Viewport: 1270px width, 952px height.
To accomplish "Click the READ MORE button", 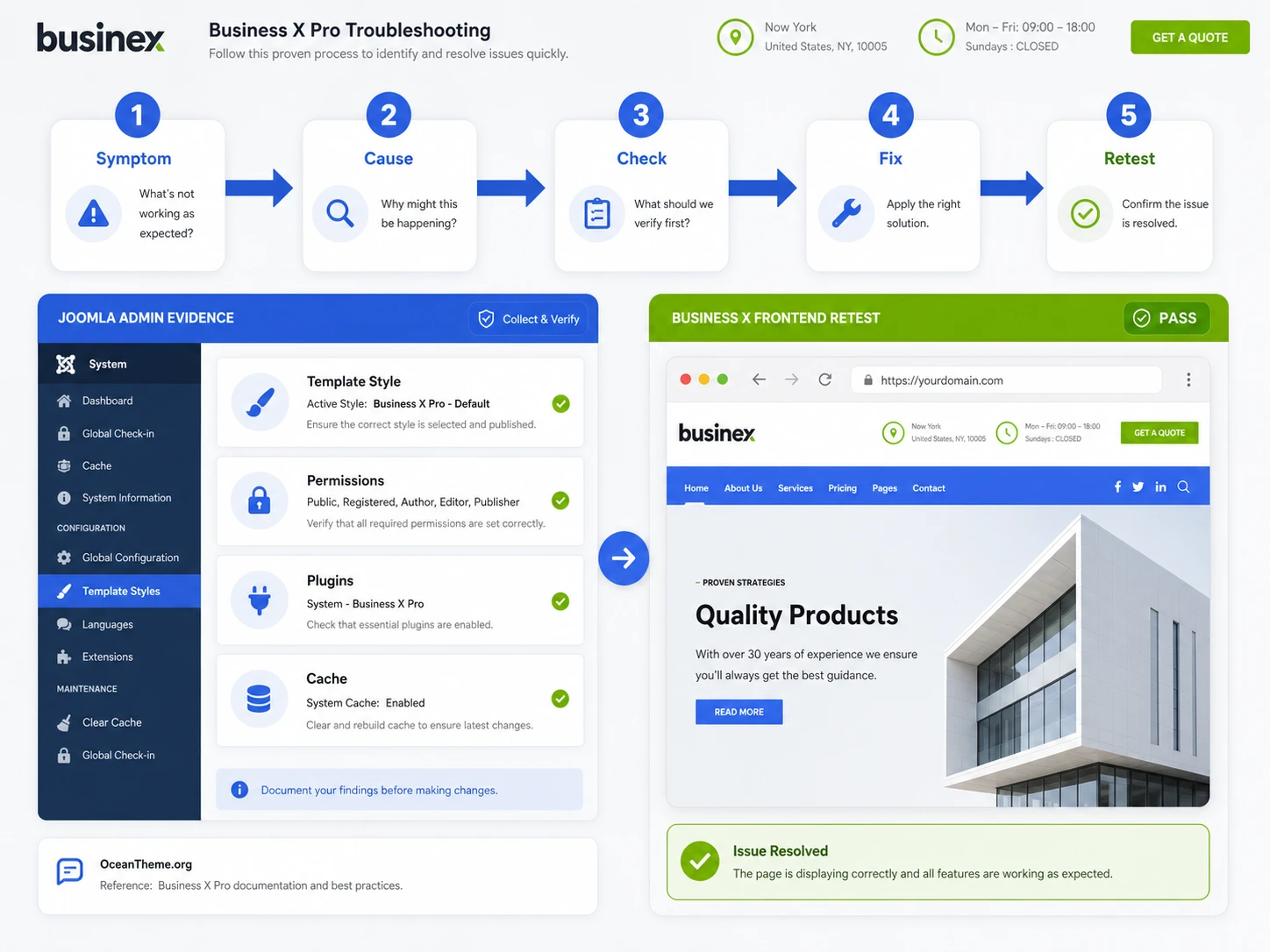I will [x=738, y=712].
